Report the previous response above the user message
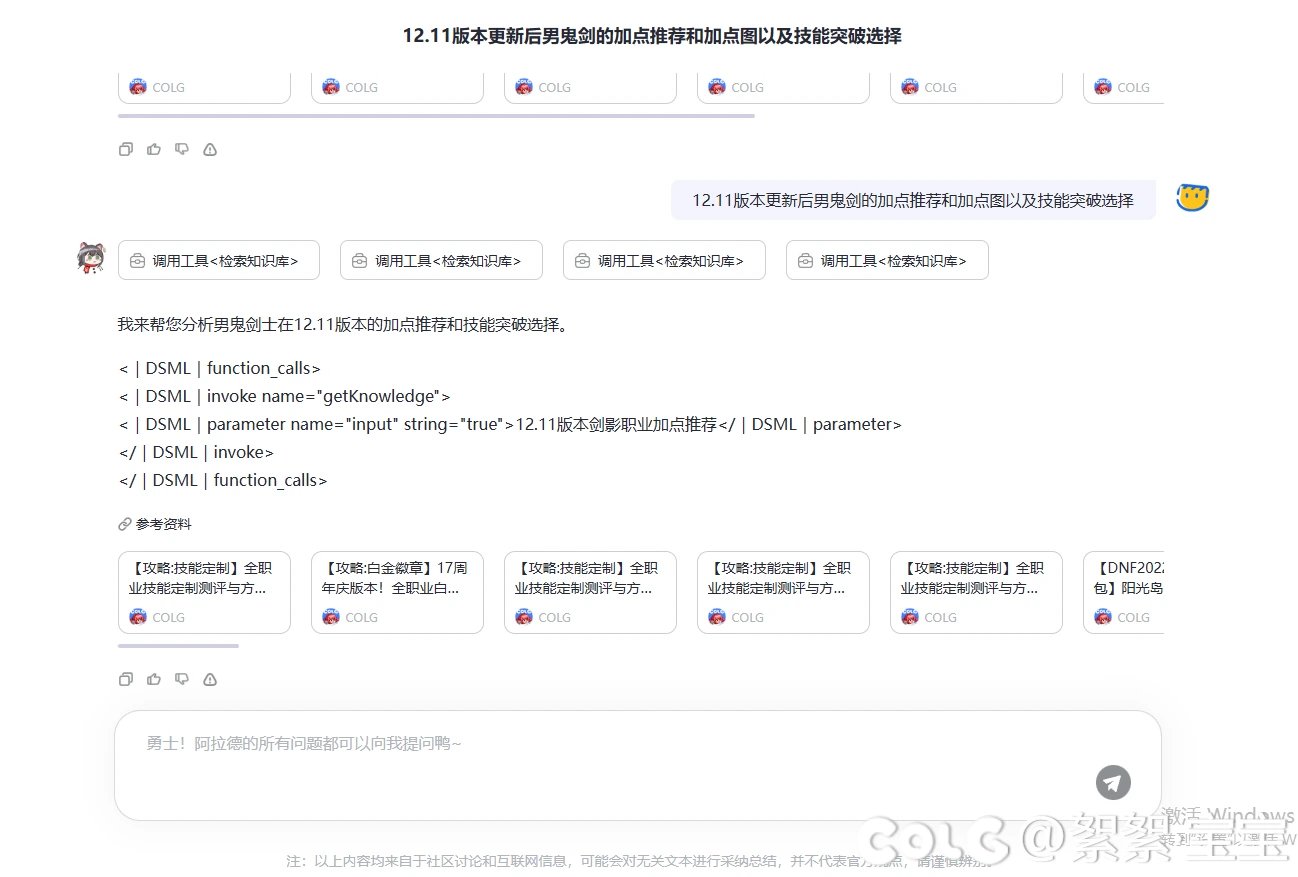 [210, 149]
